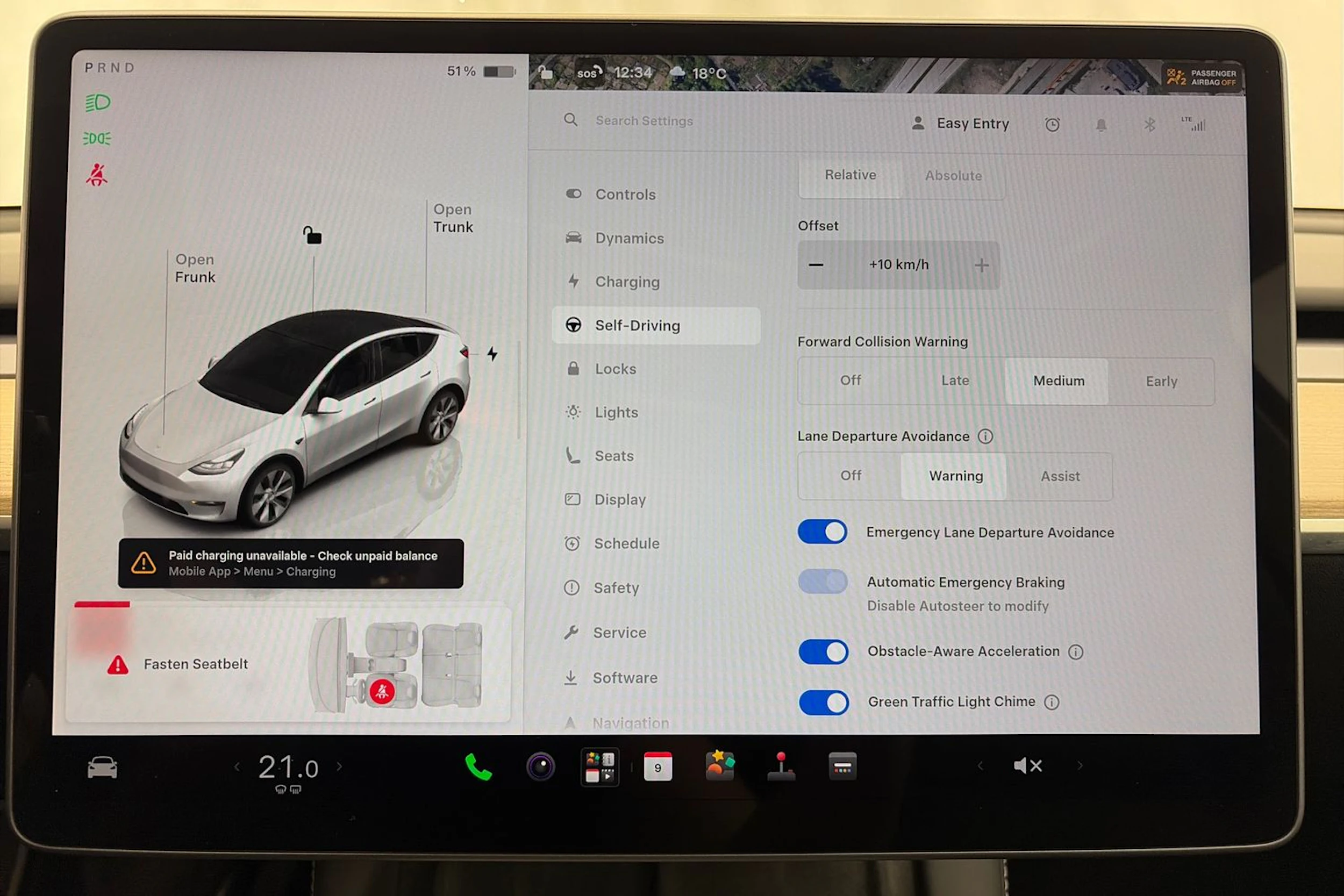Open the Arcade joystick app
Viewport: 1344px width, 896px height.
[781, 767]
